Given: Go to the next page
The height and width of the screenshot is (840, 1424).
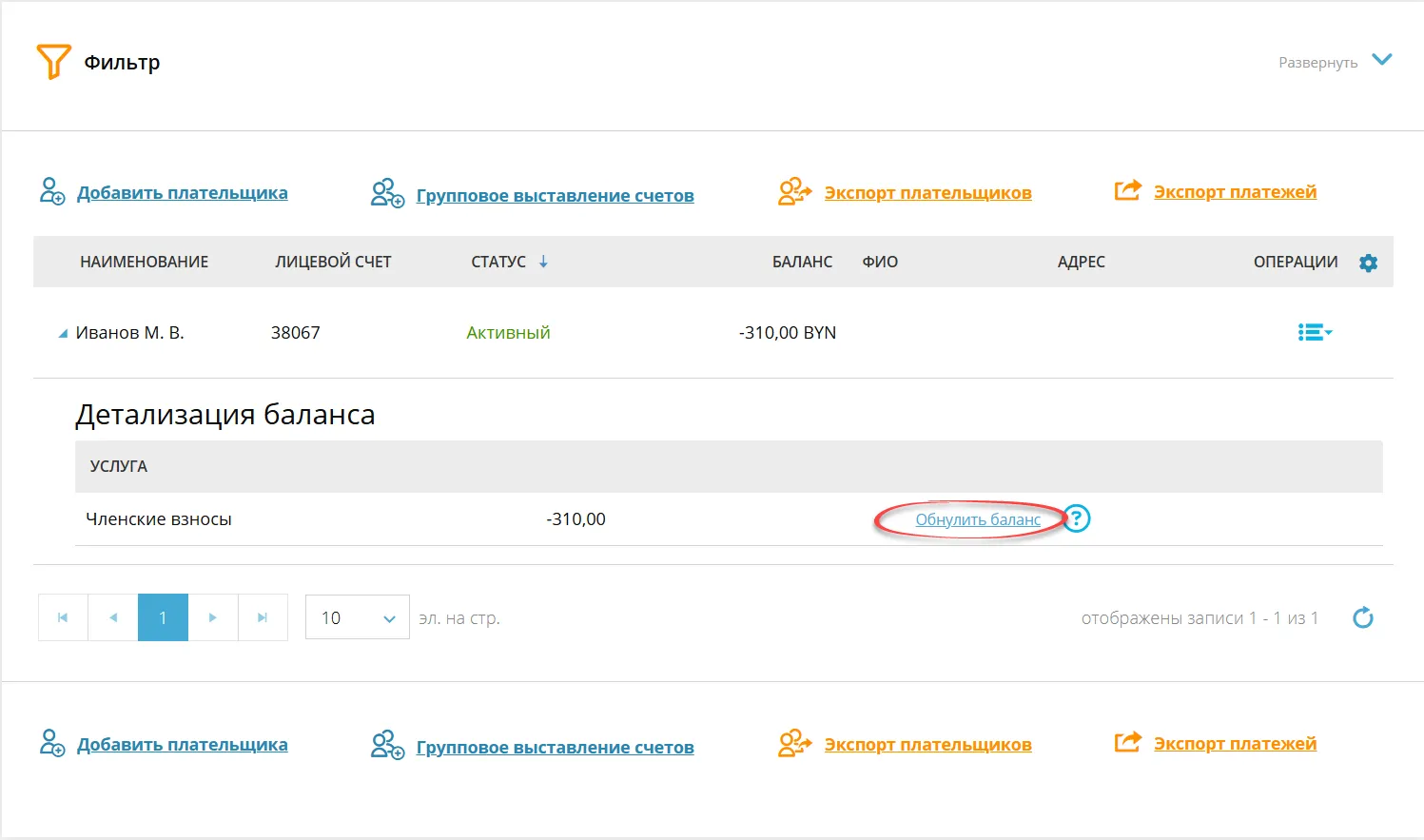Looking at the screenshot, I should coord(212,617).
